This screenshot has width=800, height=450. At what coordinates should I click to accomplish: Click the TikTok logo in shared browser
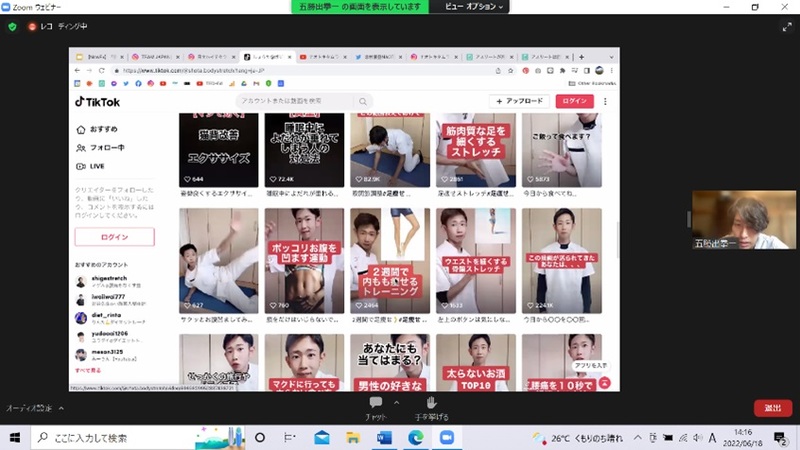[x=97, y=102]
